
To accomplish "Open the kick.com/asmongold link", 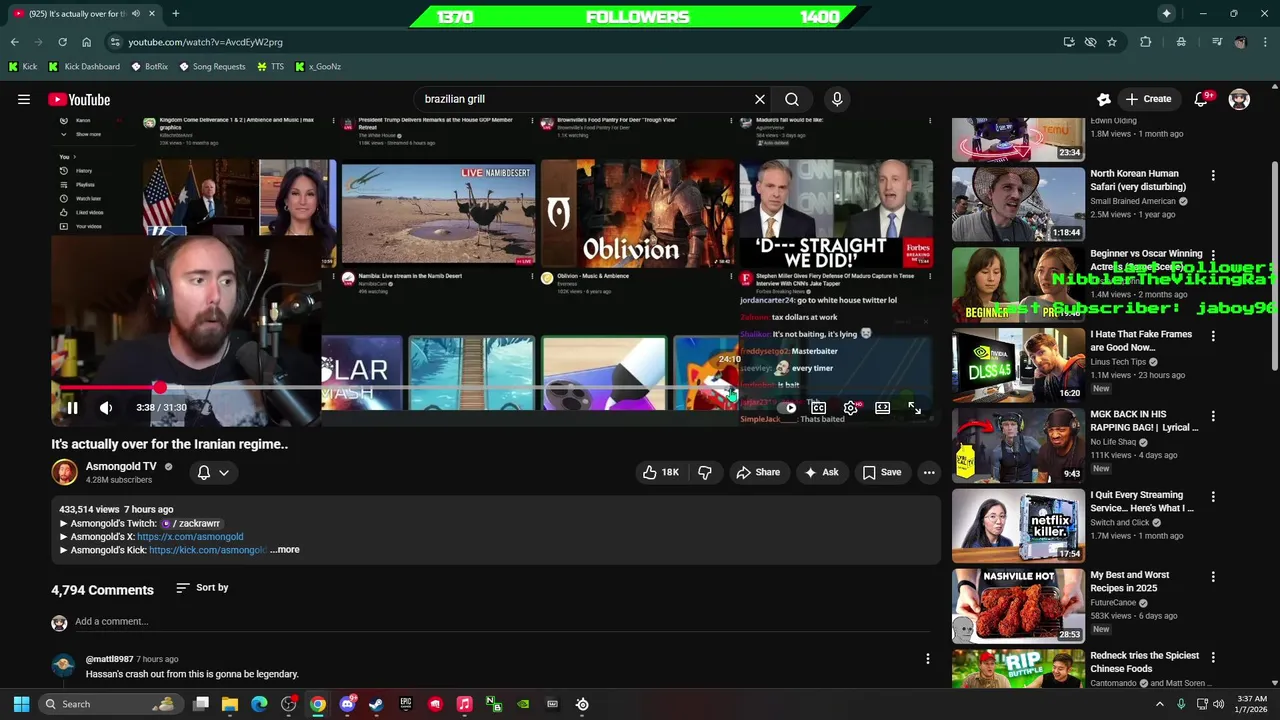I will pos(208,550).
